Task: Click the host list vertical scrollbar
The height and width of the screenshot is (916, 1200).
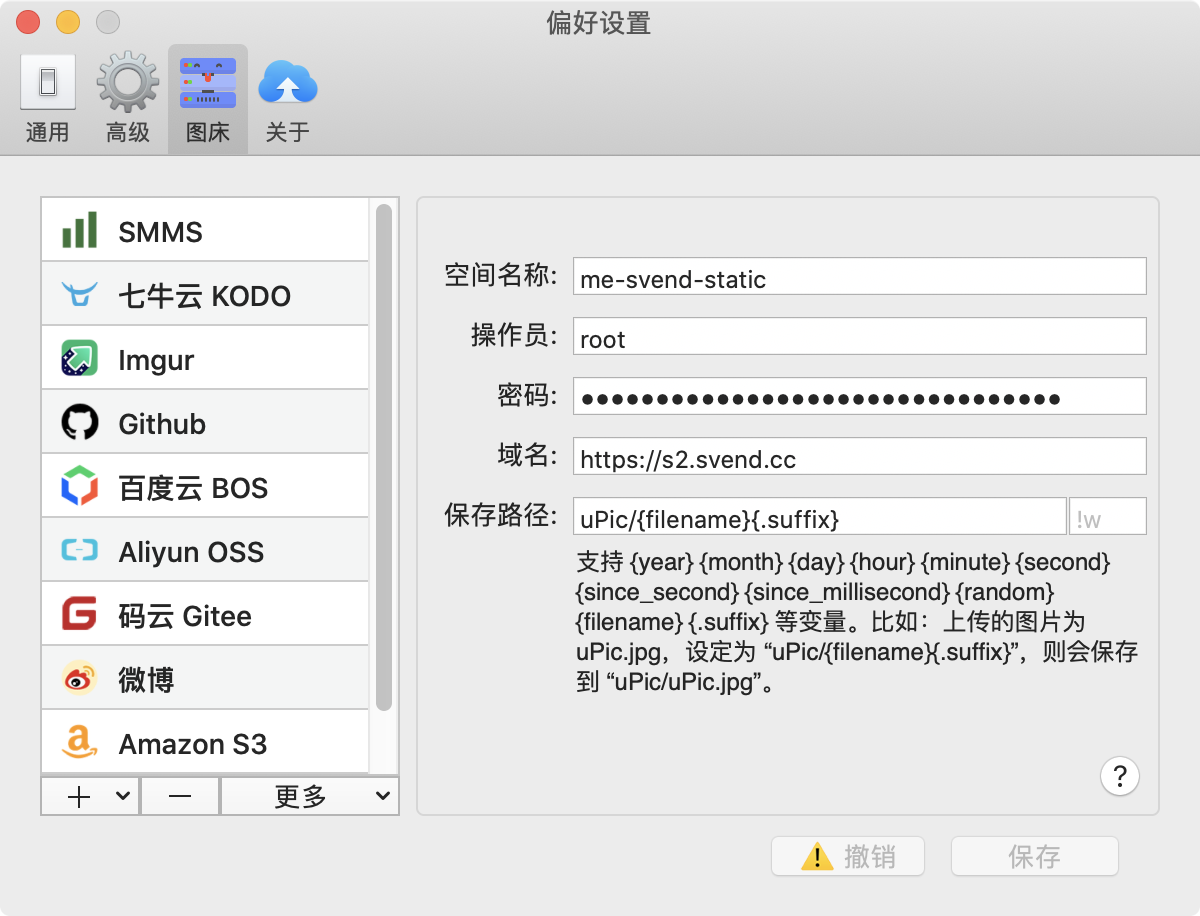Action: [x=383, y=458]
